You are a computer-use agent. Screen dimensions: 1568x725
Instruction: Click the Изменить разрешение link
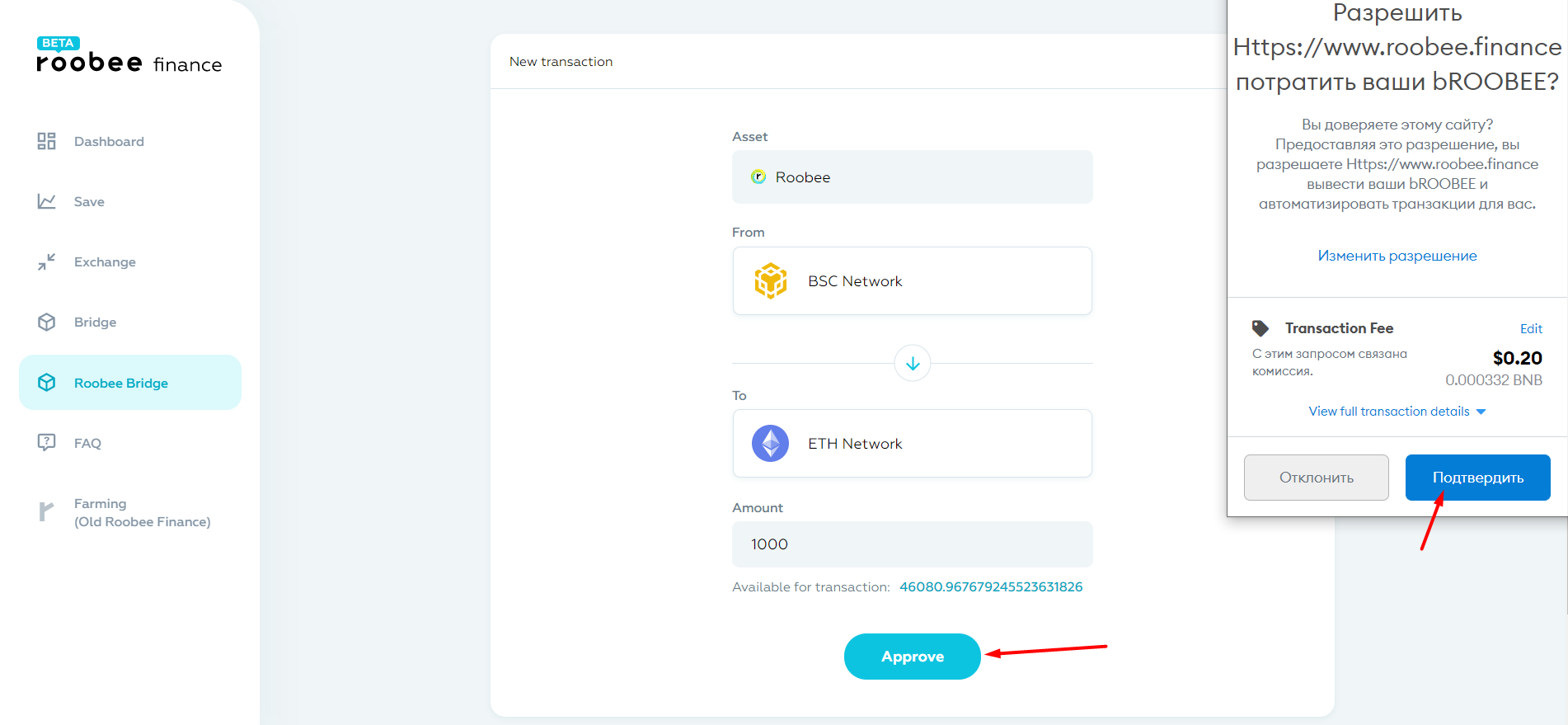(x=1397, y=256)
